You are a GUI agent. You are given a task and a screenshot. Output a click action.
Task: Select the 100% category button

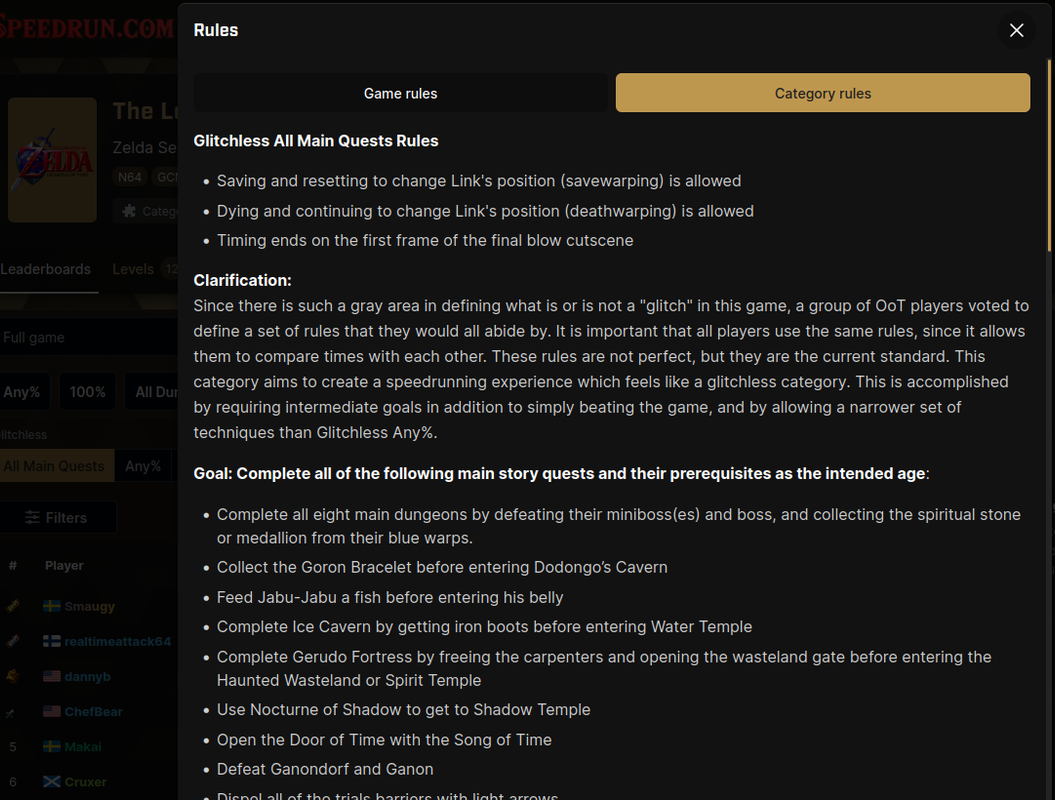click(x=87, y=392)
